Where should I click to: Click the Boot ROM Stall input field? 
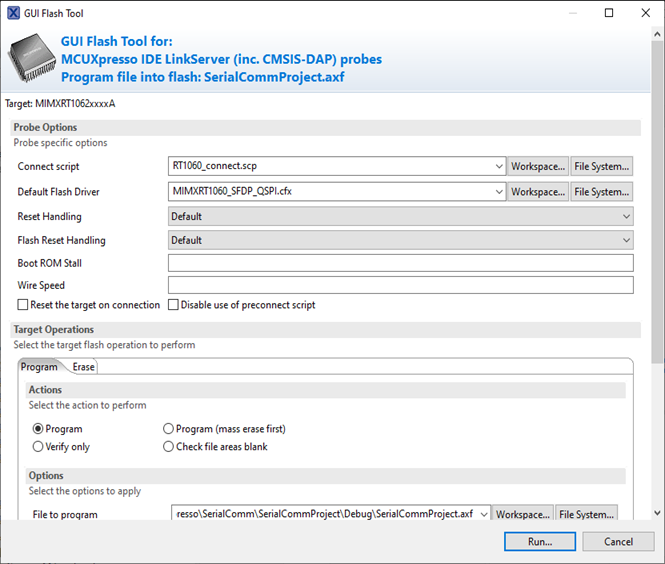pos(400,264)
